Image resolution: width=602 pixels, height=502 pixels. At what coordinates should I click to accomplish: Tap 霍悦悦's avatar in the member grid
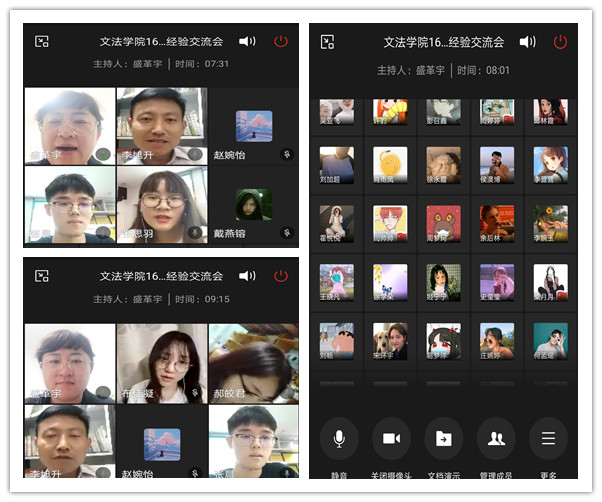(x=337, y=224)
